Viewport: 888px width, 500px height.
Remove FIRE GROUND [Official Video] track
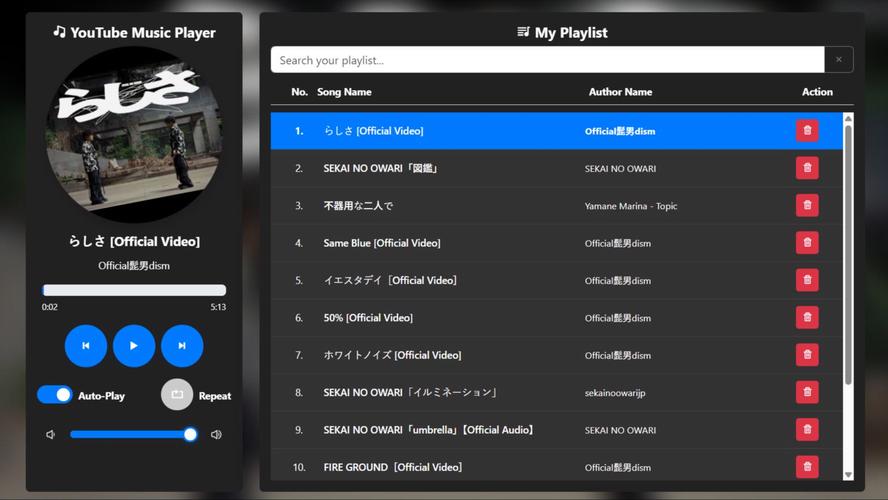click(807, 467)
